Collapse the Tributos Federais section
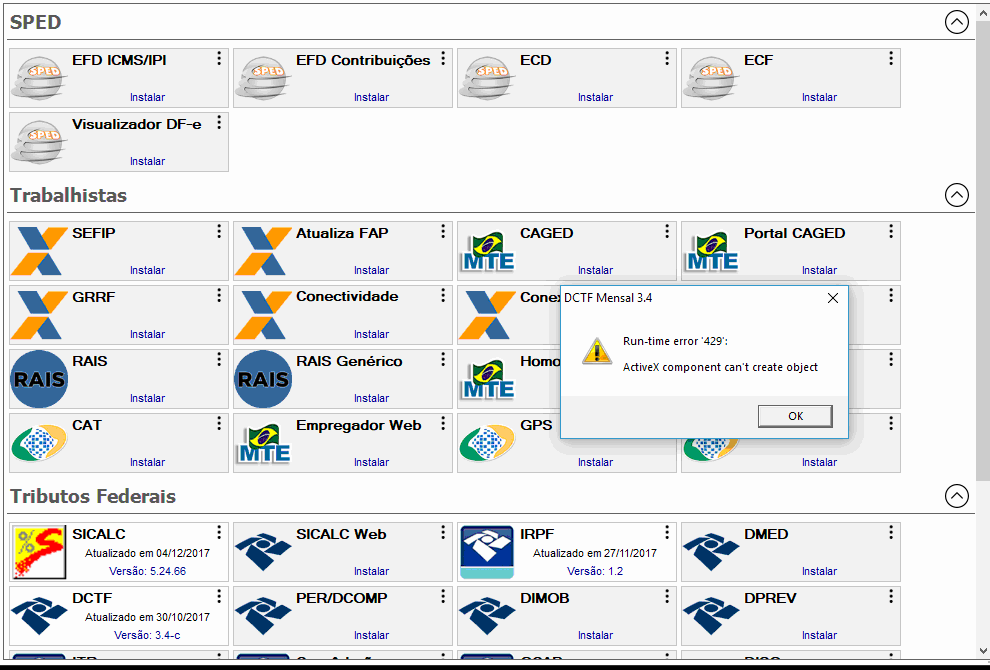Screen dimensions: 990x670 [957, 496]
